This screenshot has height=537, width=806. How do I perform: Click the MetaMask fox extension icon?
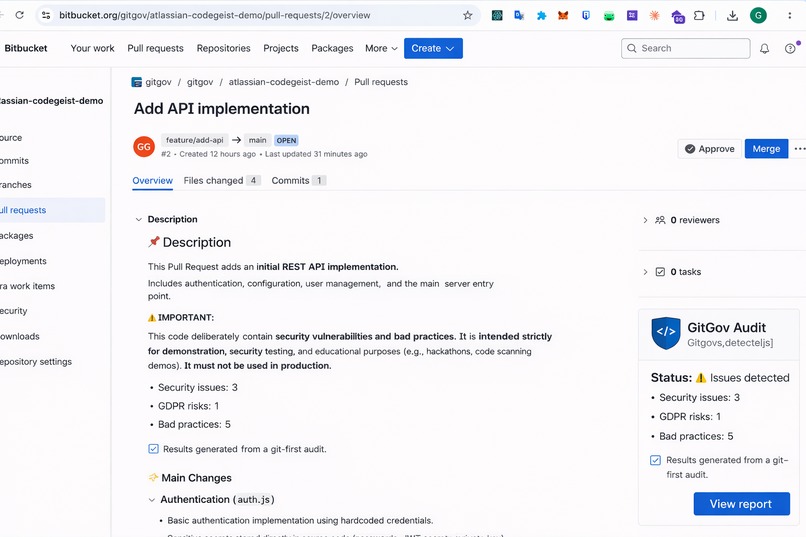[x=563, y=15]
